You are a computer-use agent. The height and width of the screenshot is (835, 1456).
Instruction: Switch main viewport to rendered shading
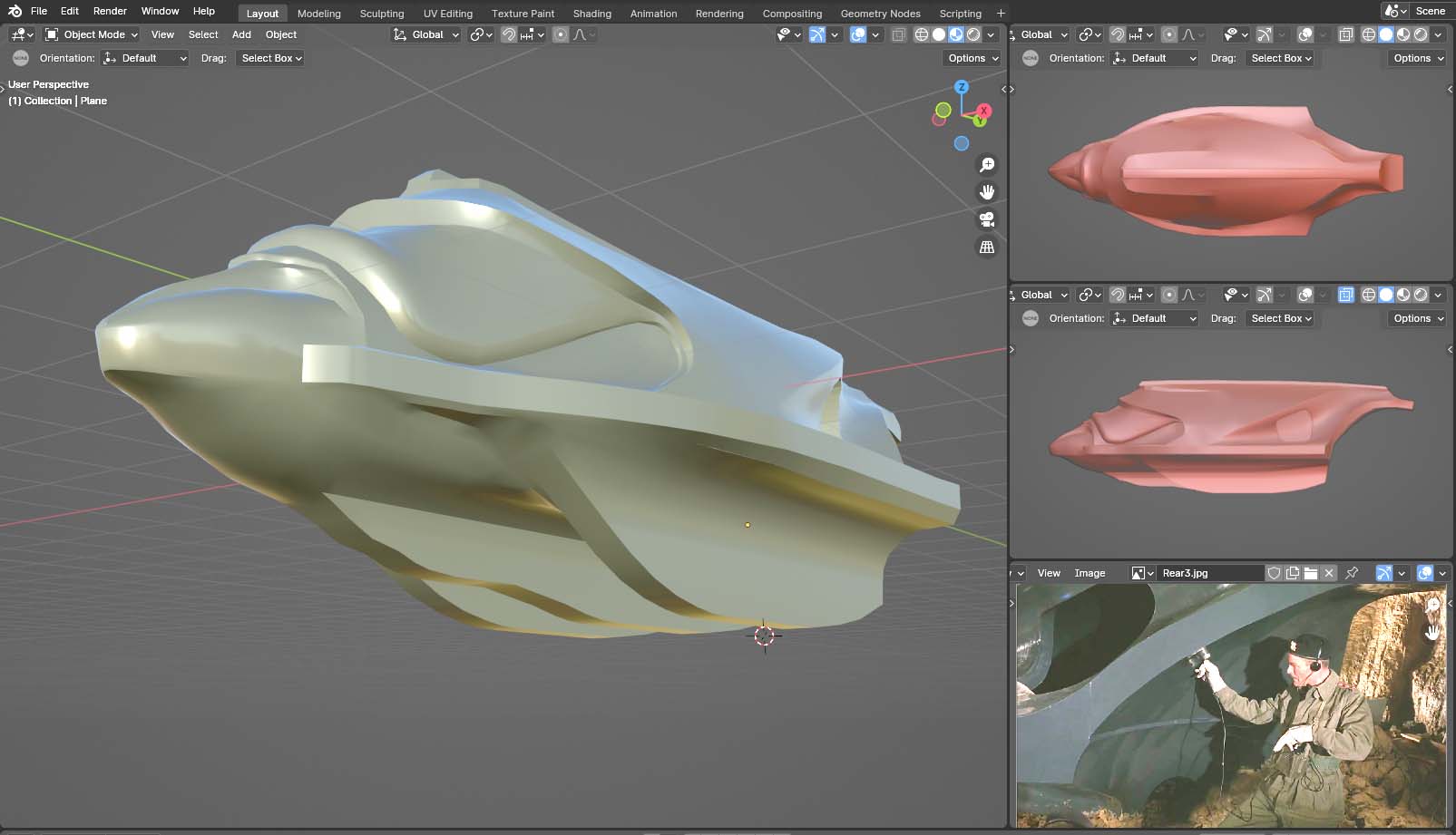coord(973,34)
